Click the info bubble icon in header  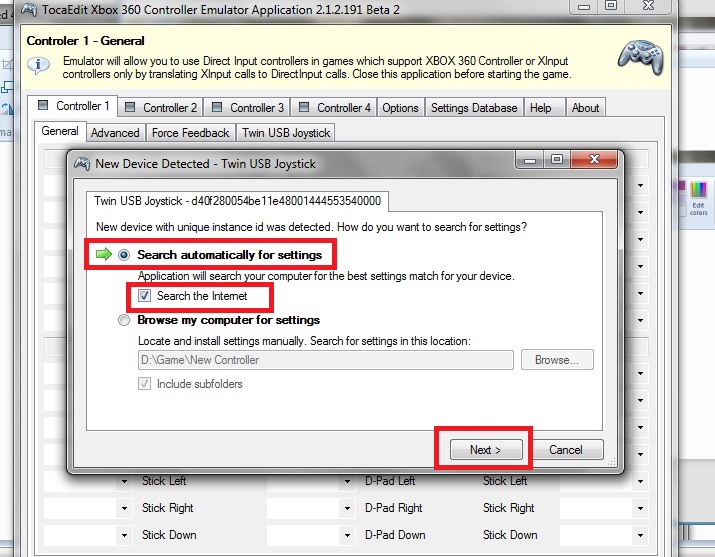click(38, 65)
